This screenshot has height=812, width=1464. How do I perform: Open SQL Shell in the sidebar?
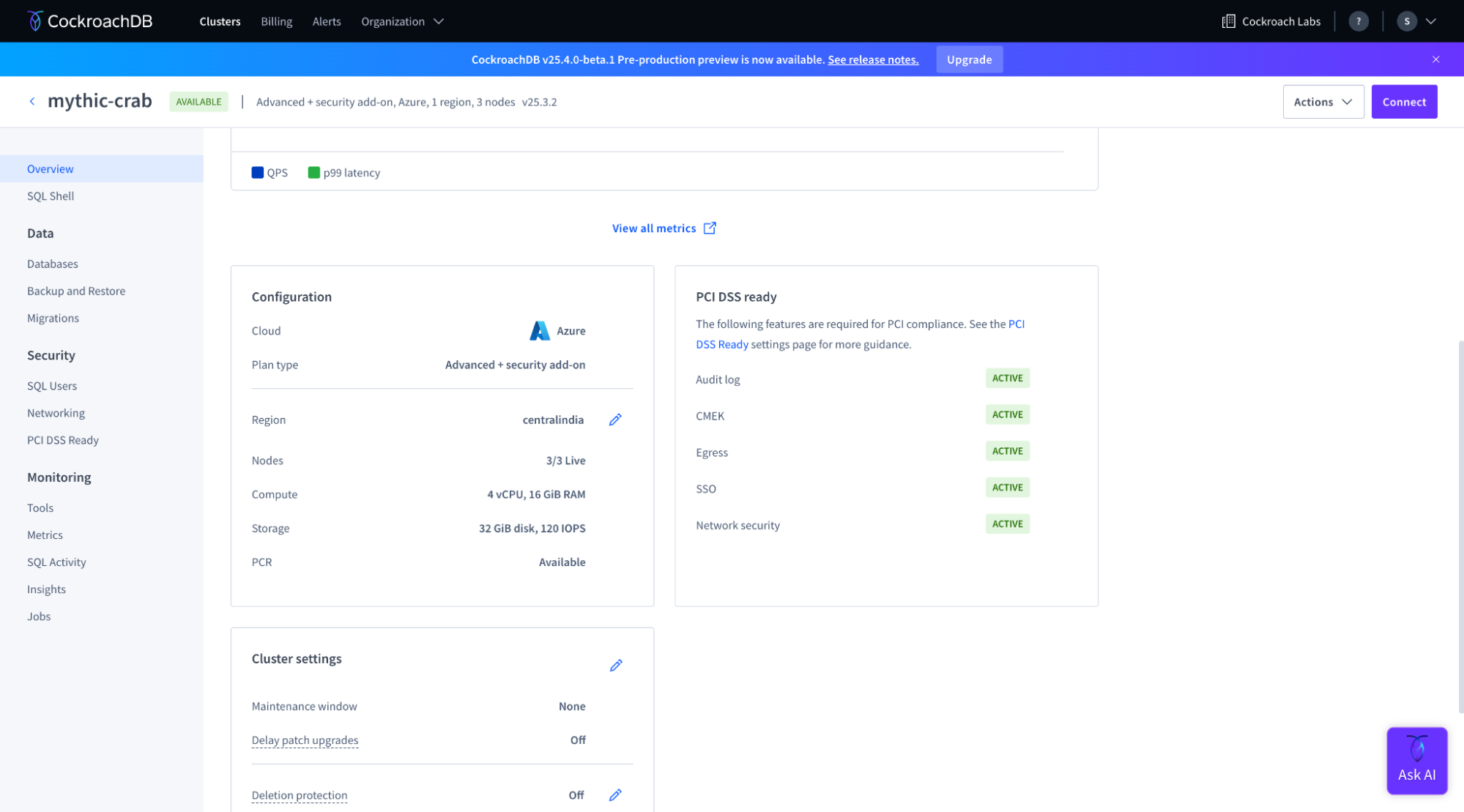[51, 196]
